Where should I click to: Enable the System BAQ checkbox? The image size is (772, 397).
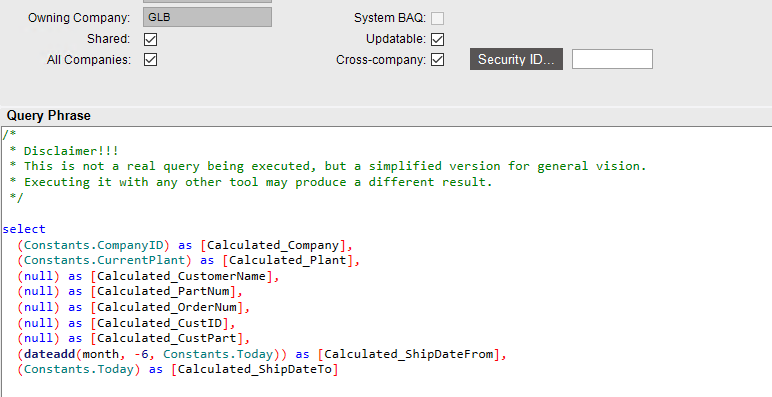pos(437,18)
